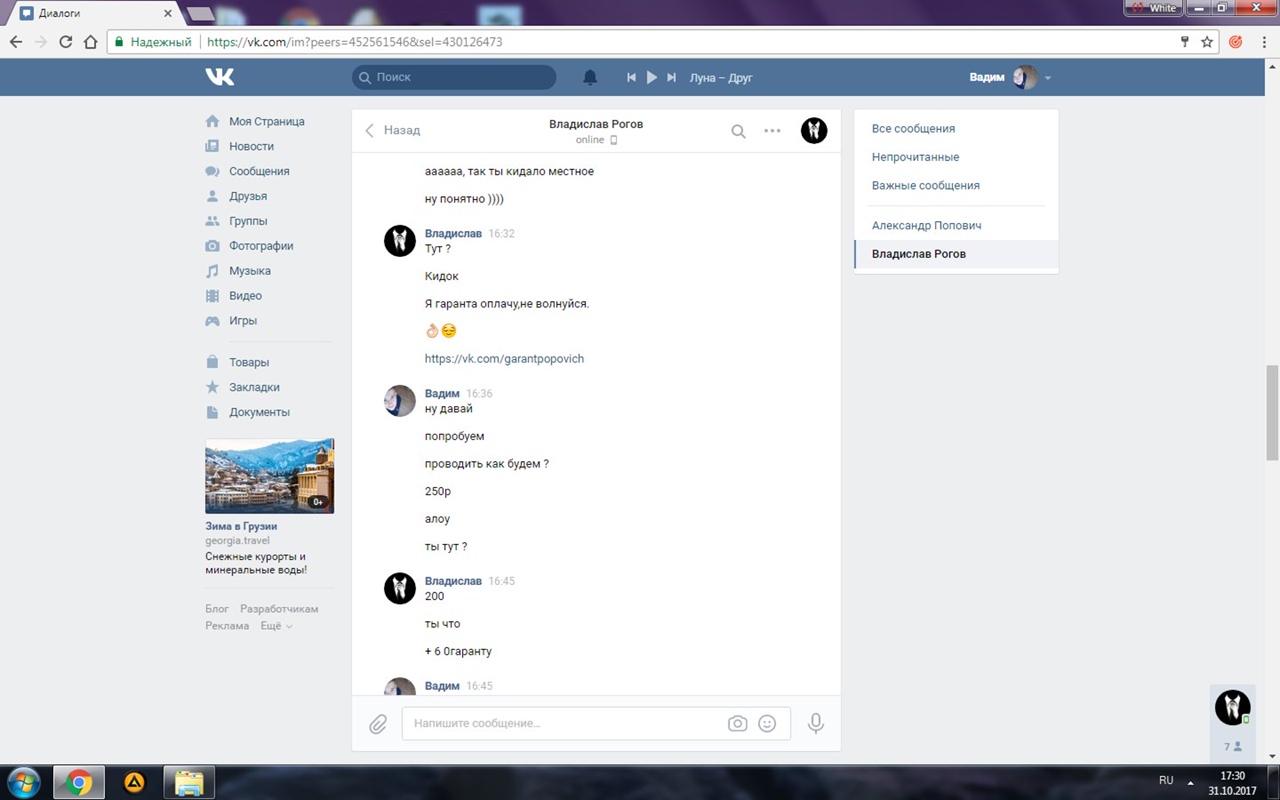The height and width of the screenshot is (800, 1280).
Task: Go to previous track in player
Action: (x=631, y=77)
